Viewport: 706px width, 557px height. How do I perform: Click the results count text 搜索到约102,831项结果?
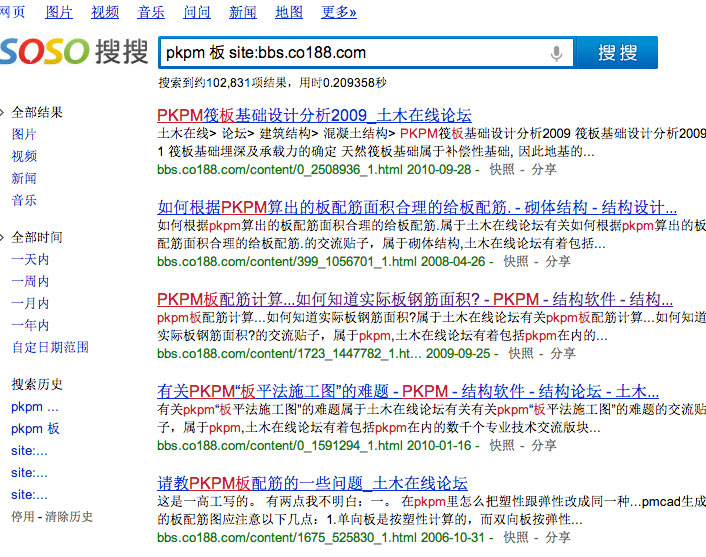(222, 83)
